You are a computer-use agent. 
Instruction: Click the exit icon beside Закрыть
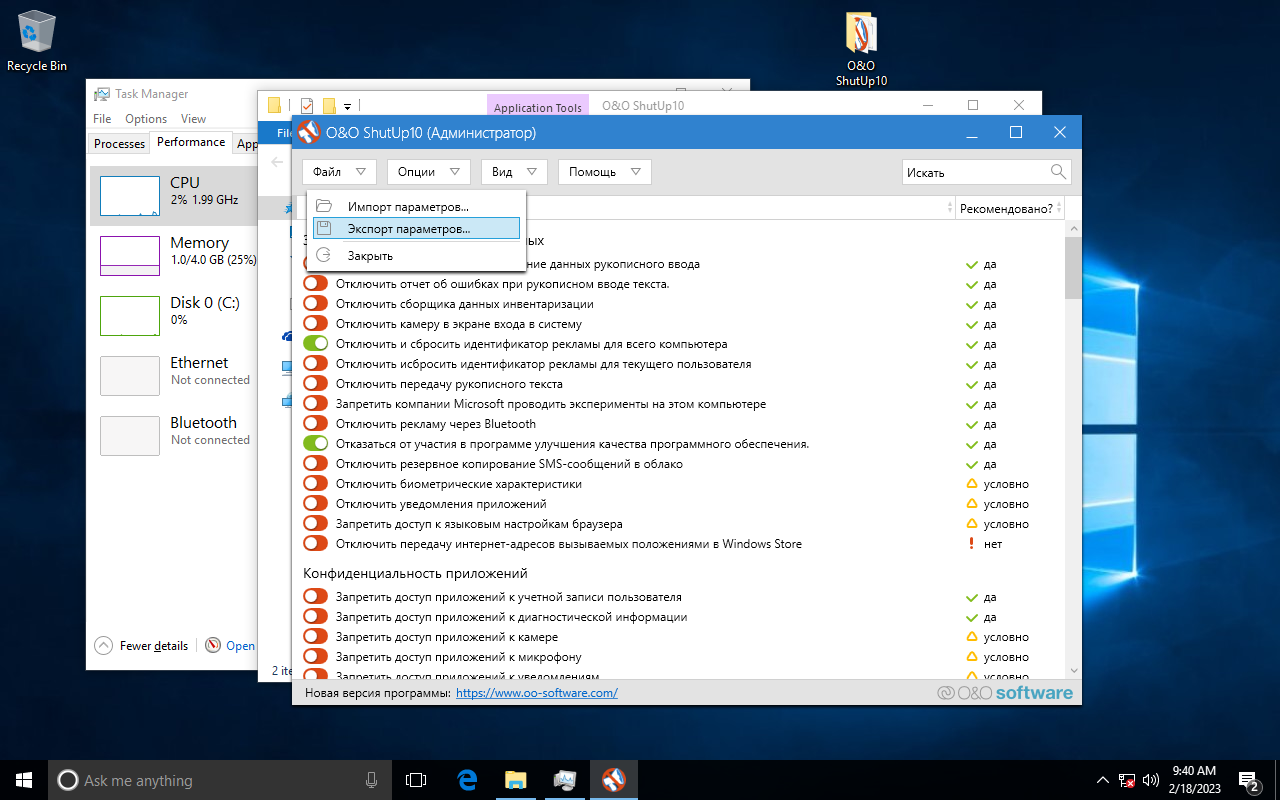(324, 255)
